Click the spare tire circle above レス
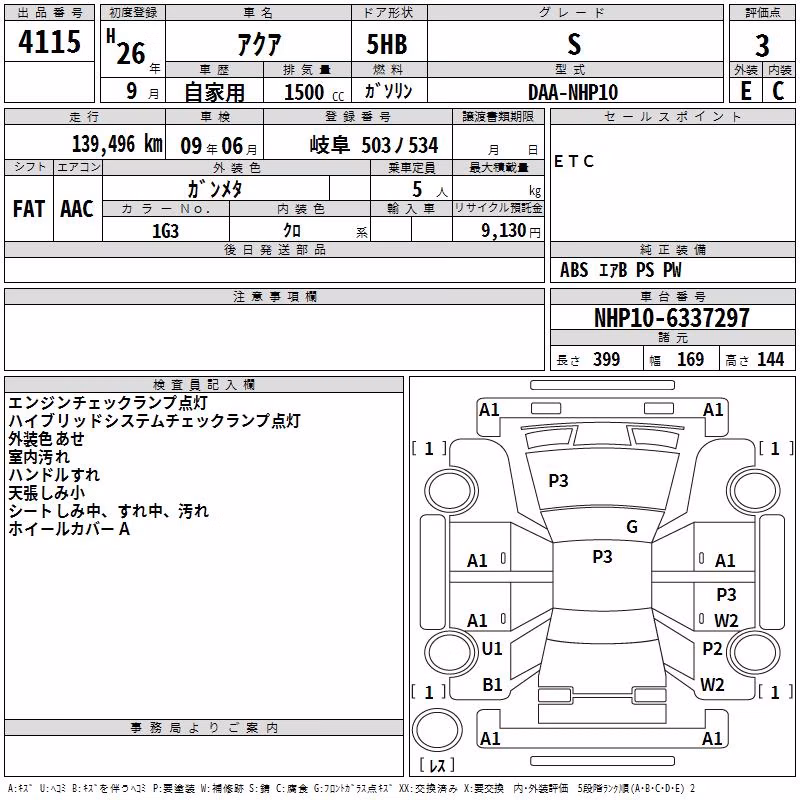800x800 pixels. coord(437,729)
